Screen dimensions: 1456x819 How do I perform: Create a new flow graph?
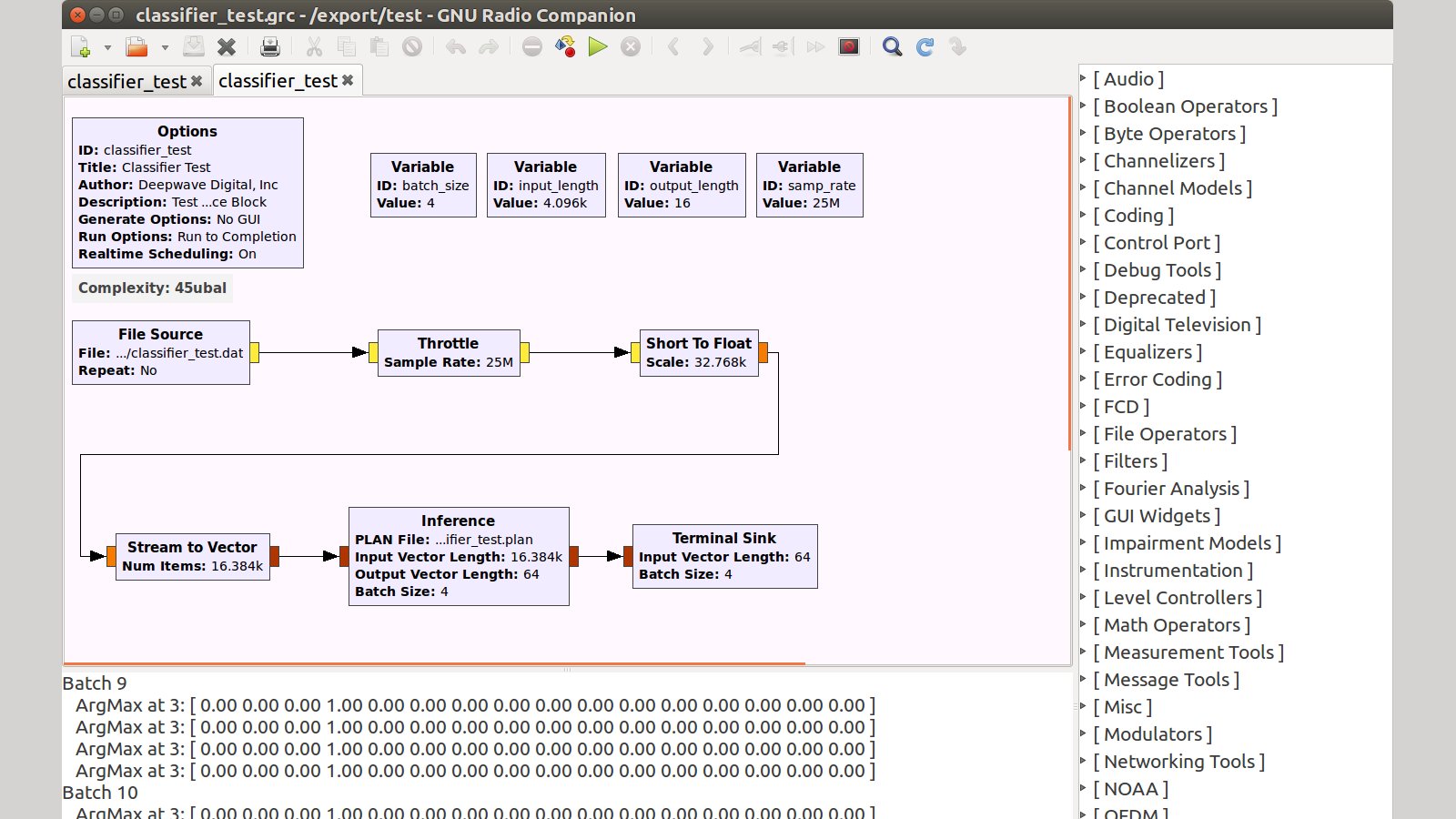coord(81,46)
